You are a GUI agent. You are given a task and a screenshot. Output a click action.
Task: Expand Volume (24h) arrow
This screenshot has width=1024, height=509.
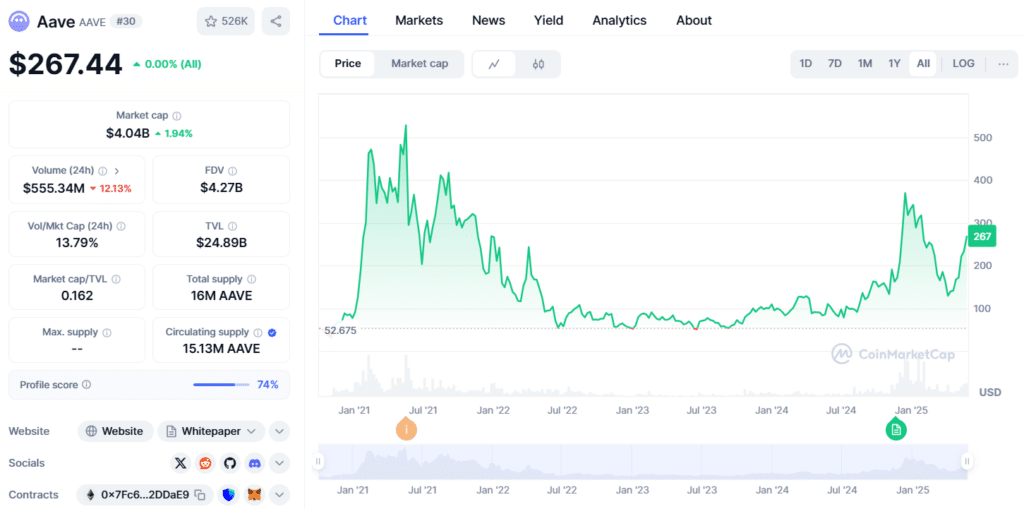pos(117,171)
